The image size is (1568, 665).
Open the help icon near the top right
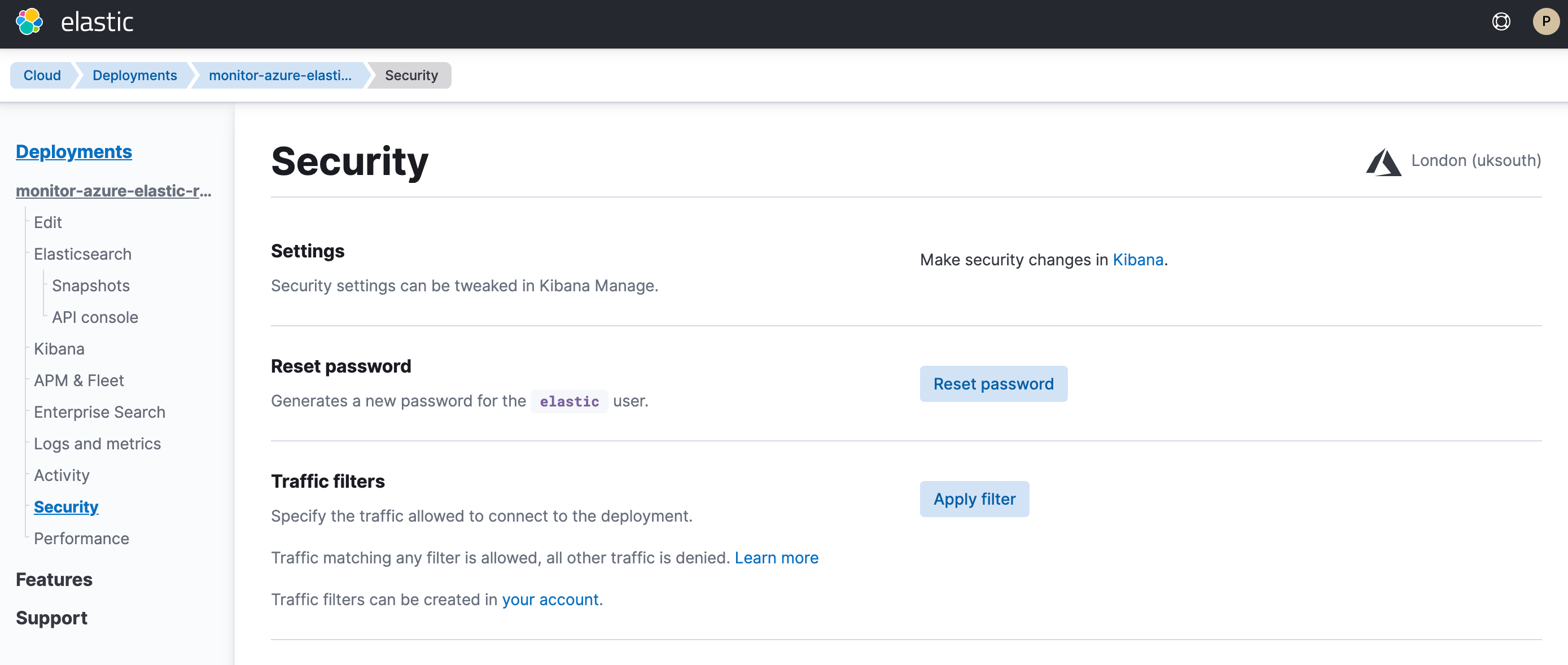[1500, 22]
